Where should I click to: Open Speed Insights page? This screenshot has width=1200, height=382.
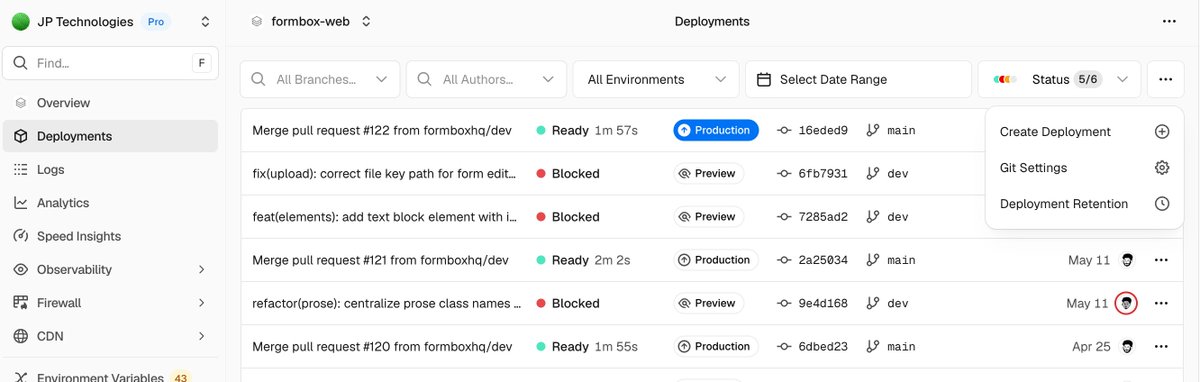coord(111,236)
